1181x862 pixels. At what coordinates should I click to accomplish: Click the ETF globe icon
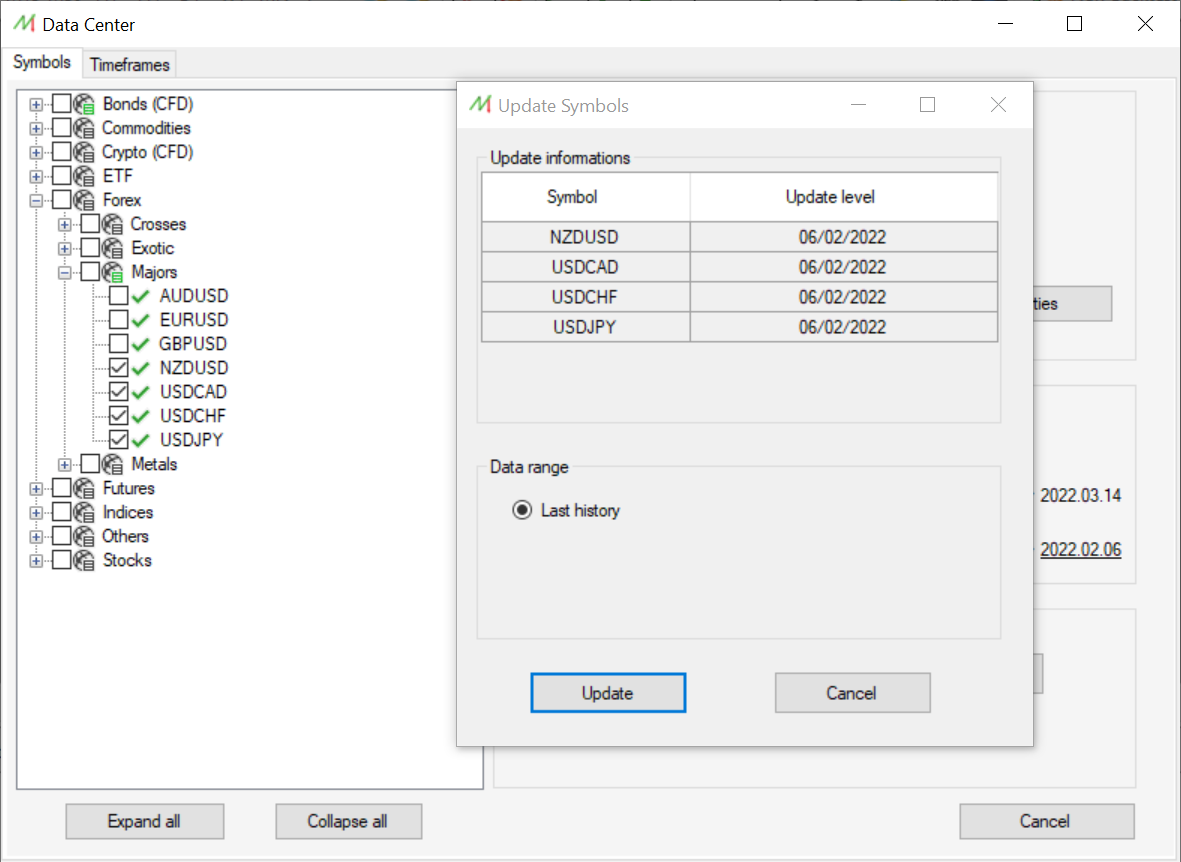(x=84, y=176)
